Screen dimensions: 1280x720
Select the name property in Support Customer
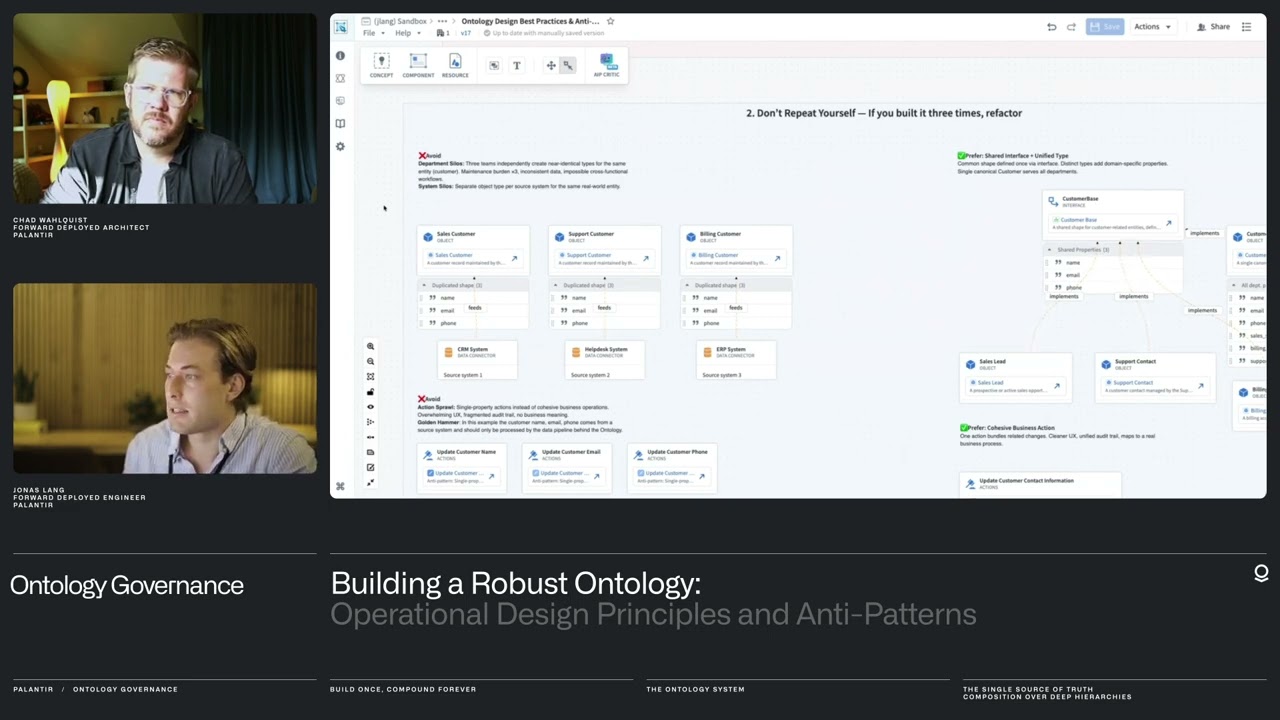(606, 298)
